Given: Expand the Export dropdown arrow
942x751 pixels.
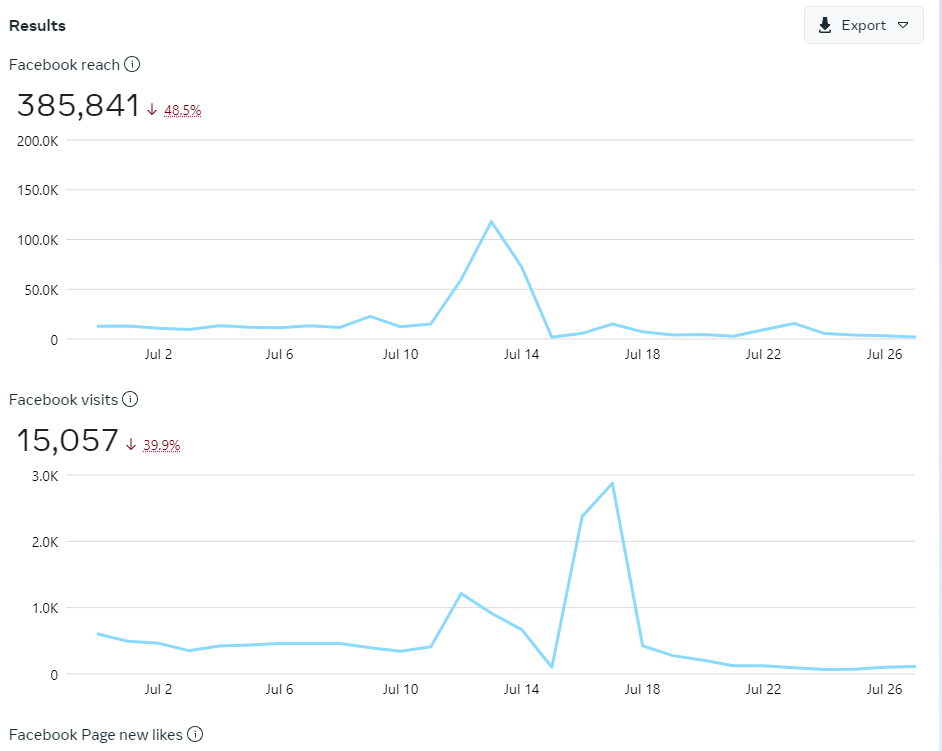Looking at the screenshot, I should [x=903, y=25].
